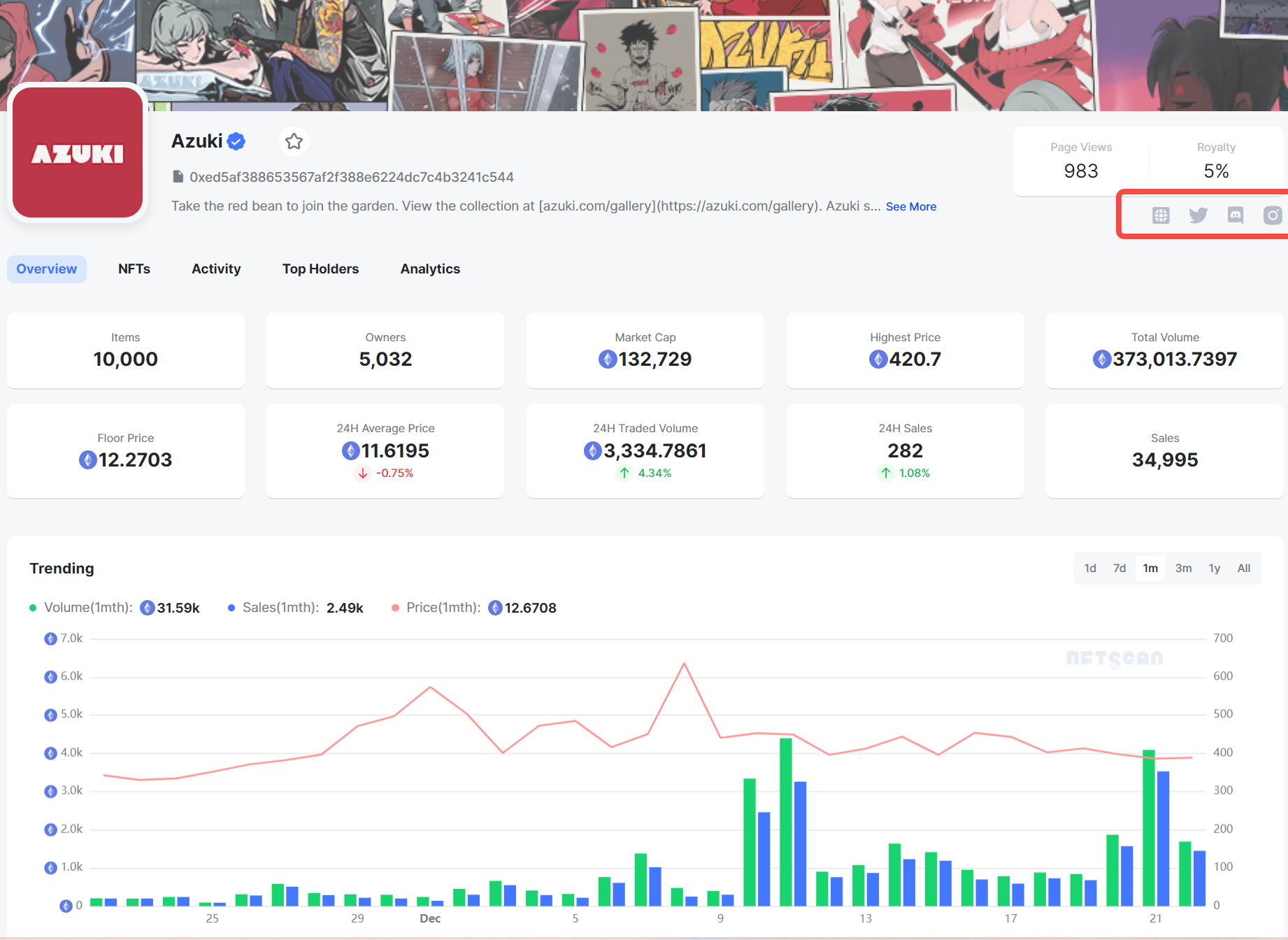Set the chart range to 1y

[1215, 569]
